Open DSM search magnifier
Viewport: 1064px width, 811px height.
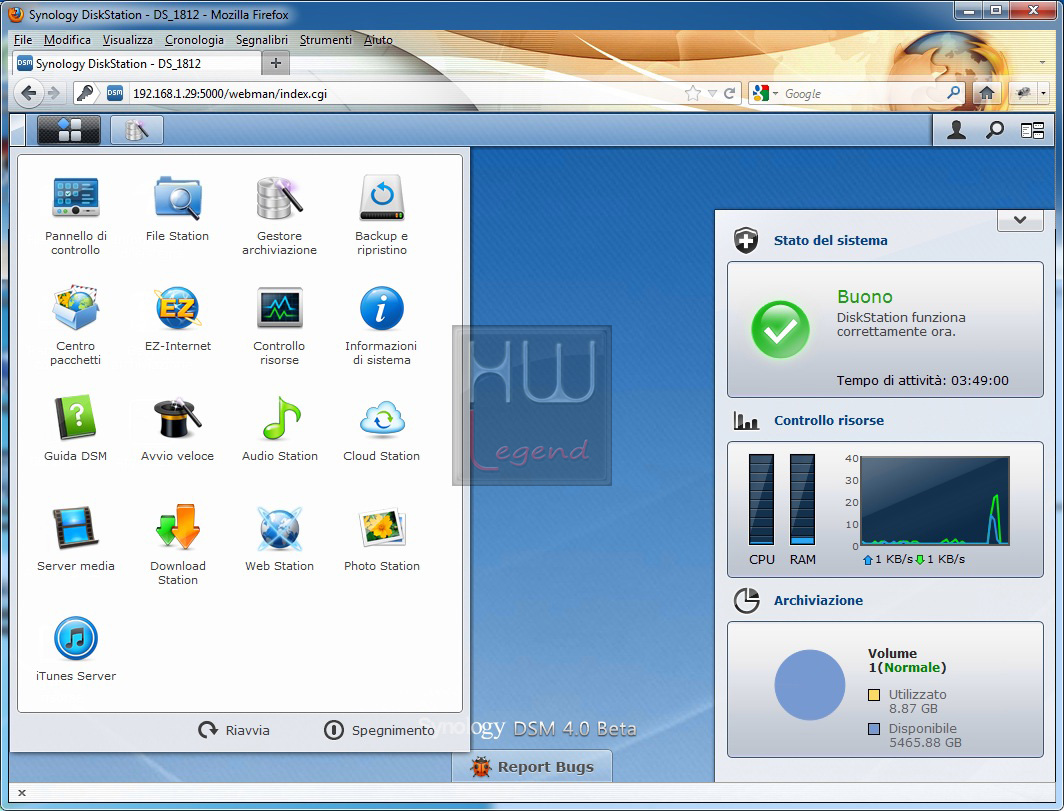[994, 130]
